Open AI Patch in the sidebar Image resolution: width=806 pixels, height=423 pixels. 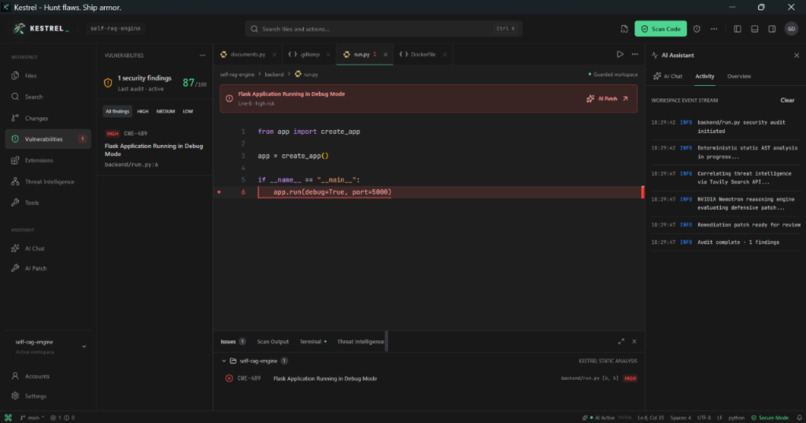tap(48, 268)
